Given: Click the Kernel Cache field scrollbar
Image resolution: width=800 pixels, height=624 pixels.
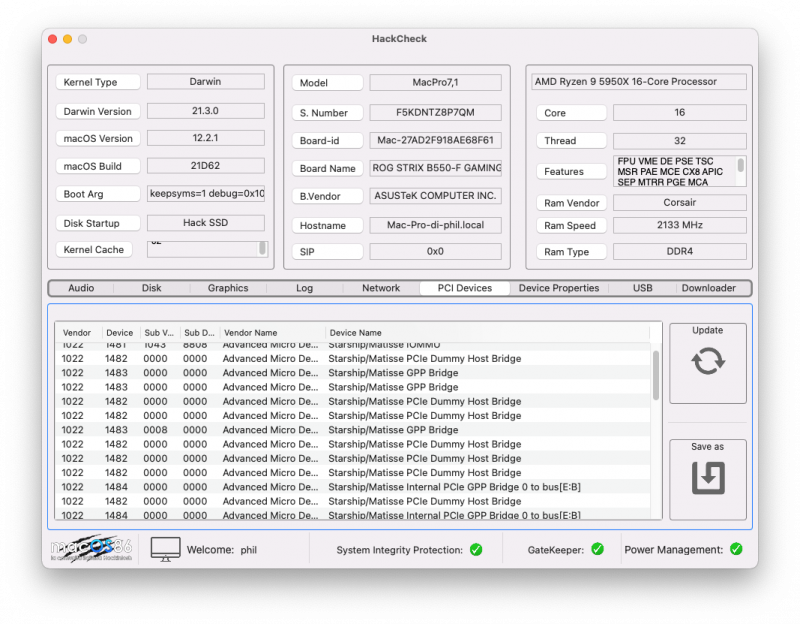Looking at the screenshot, I should [x=263, y=247].
